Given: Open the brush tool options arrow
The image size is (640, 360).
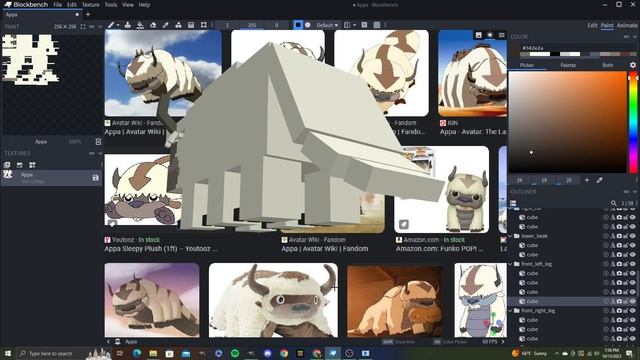Looking at the screenshot, I should click(118, 25).
